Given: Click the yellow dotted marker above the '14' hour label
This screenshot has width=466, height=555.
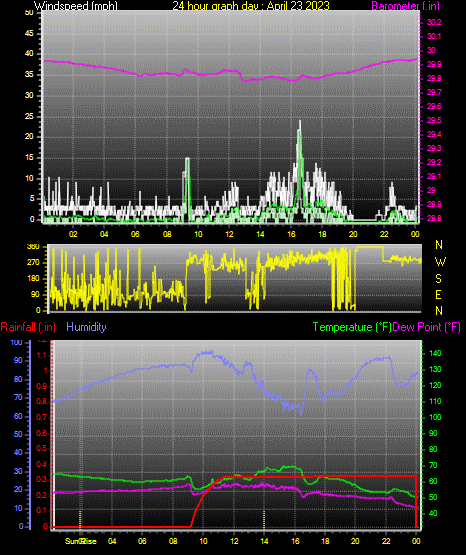Looking at the screenshot, I should pos(264,519).
